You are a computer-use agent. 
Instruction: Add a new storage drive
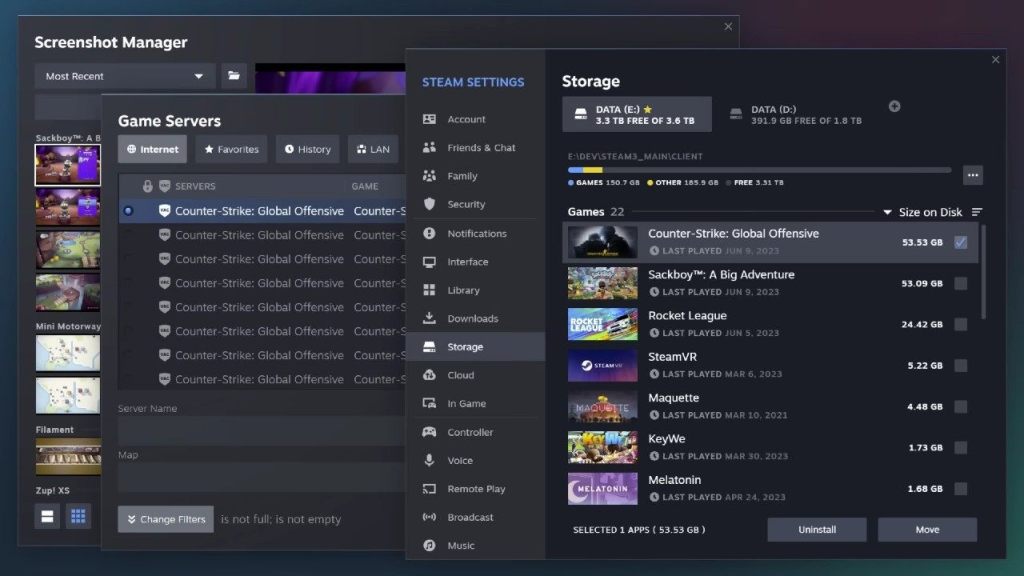coord(895,106)
